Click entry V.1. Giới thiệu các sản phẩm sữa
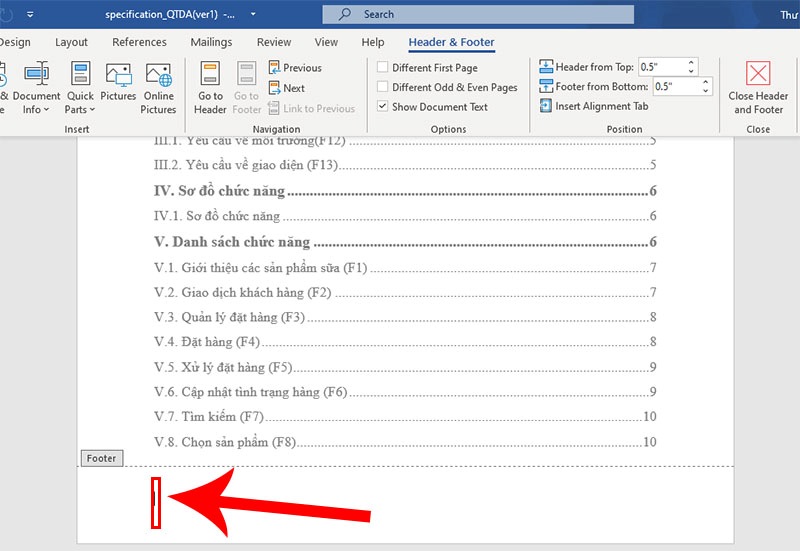This screenshot has width=800, height=551. click(x=405, y=267)
